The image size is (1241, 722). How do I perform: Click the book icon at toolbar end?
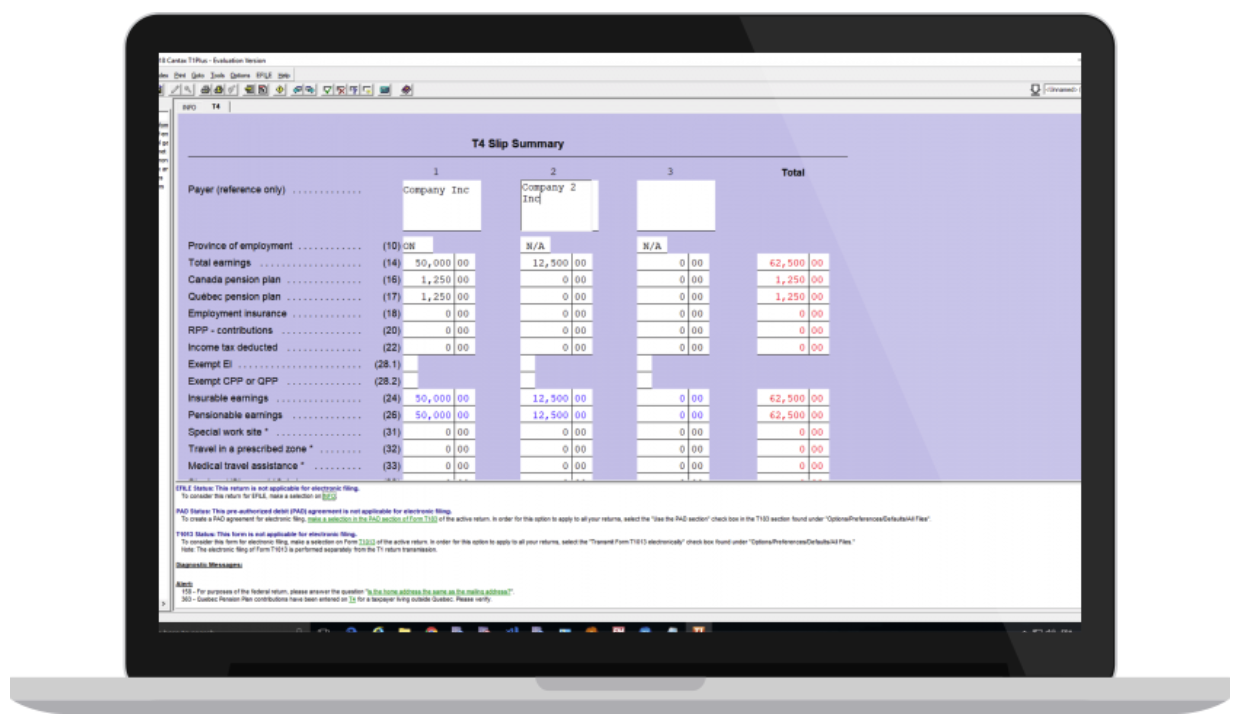tap(406, 90)
